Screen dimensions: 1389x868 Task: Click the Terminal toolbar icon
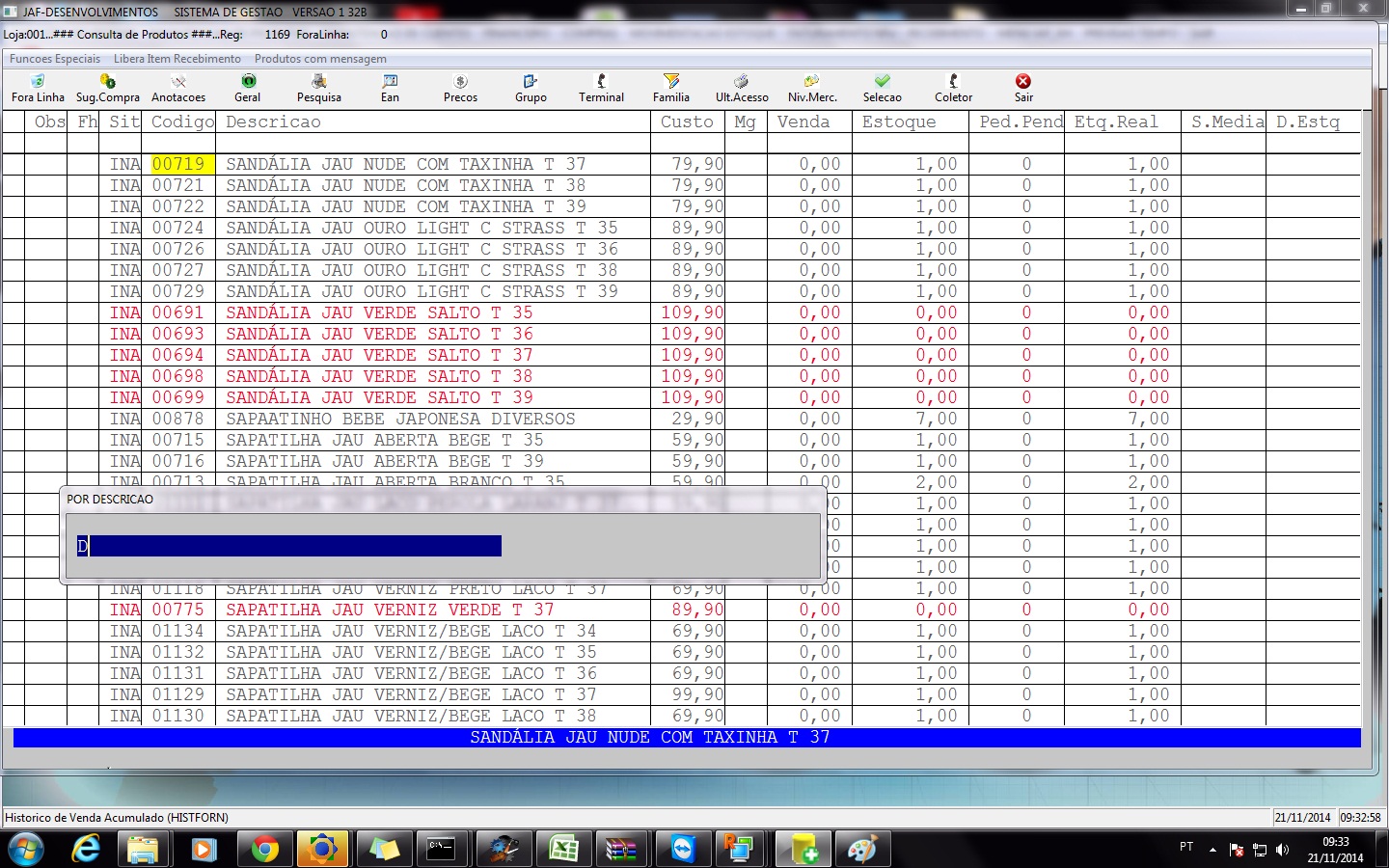pyautogui.click(x=601, y=82)
